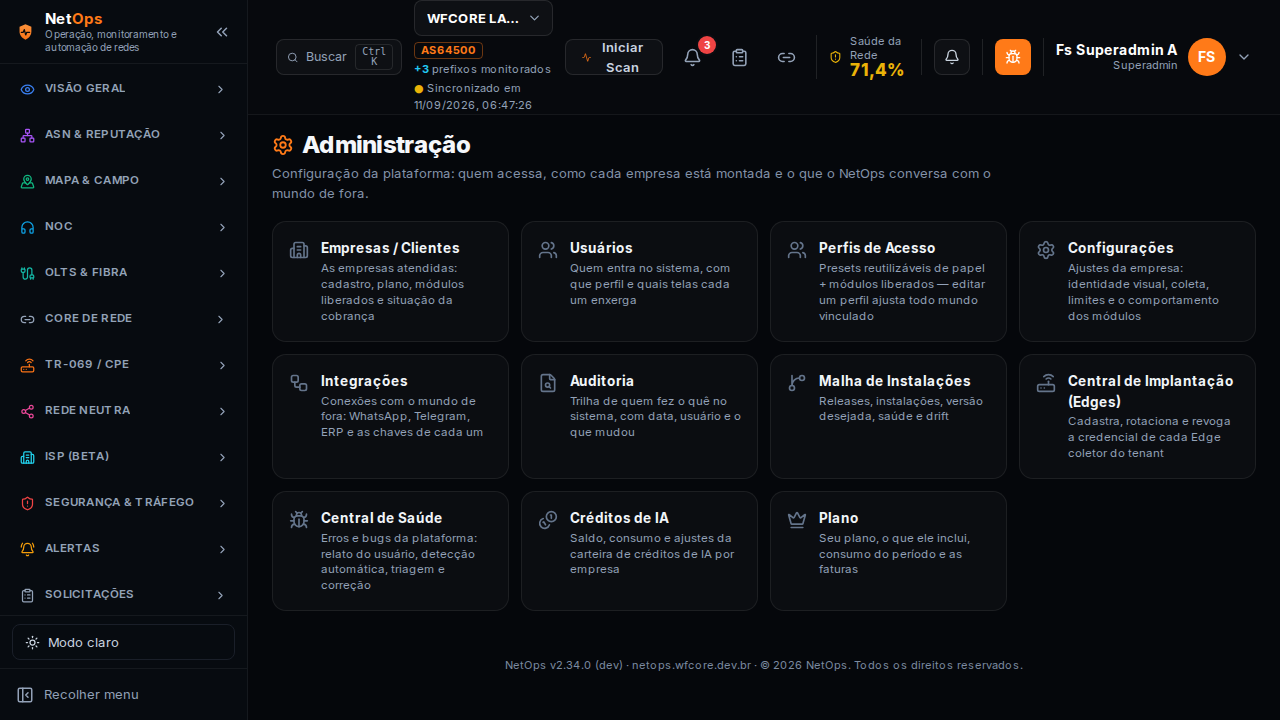Open the Rede Neutra menu item
The width and height of the screenshot is (1280, 720).
tap(123, 411)
